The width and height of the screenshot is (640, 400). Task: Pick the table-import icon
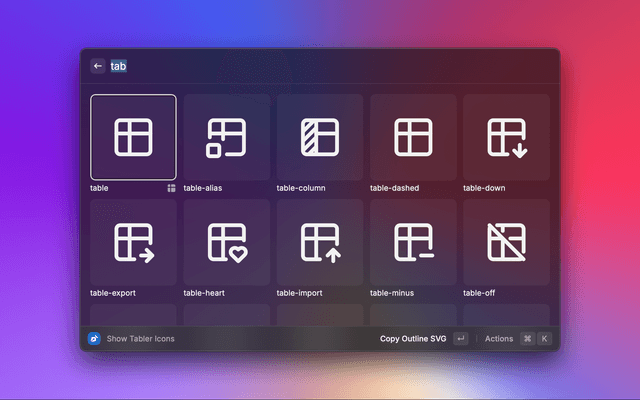[319, 242]
